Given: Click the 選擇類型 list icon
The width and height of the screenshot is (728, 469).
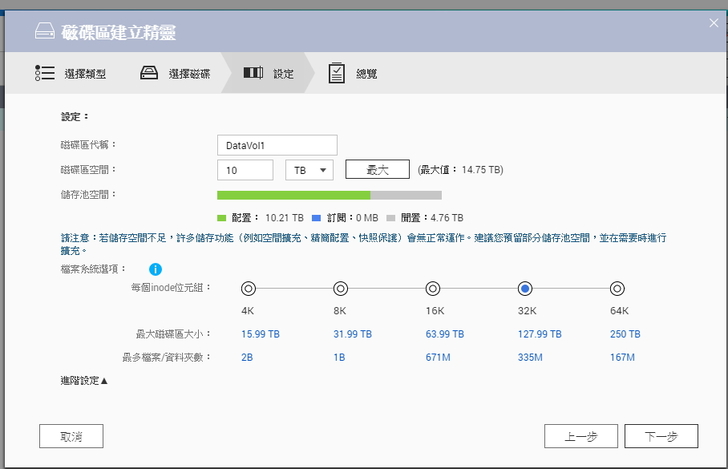Looking at the screenshot, I should pyautogui.click(x=44, y=73).
